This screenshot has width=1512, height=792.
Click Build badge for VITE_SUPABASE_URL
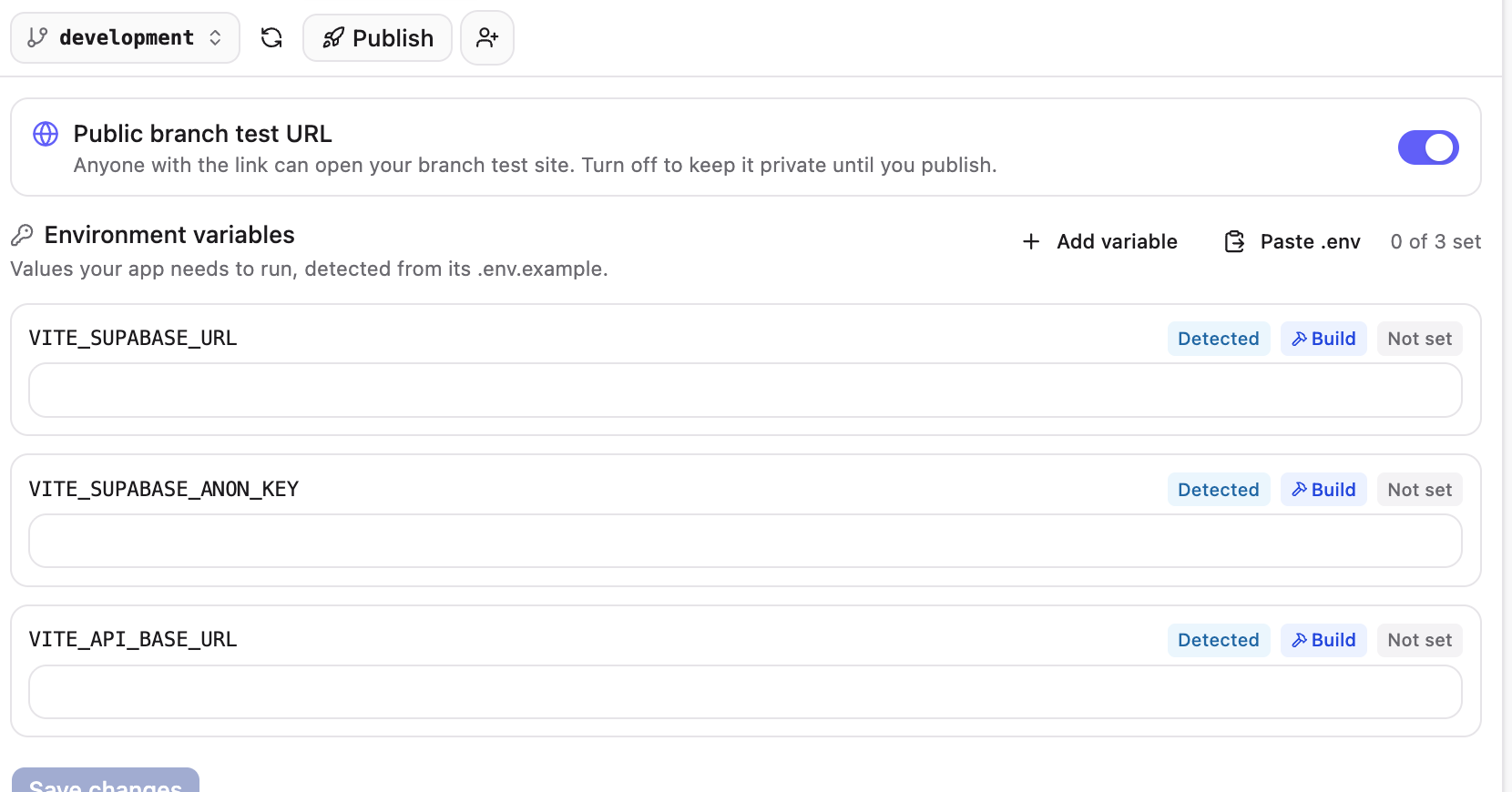pyautogui.click(x=1323, y=339)
